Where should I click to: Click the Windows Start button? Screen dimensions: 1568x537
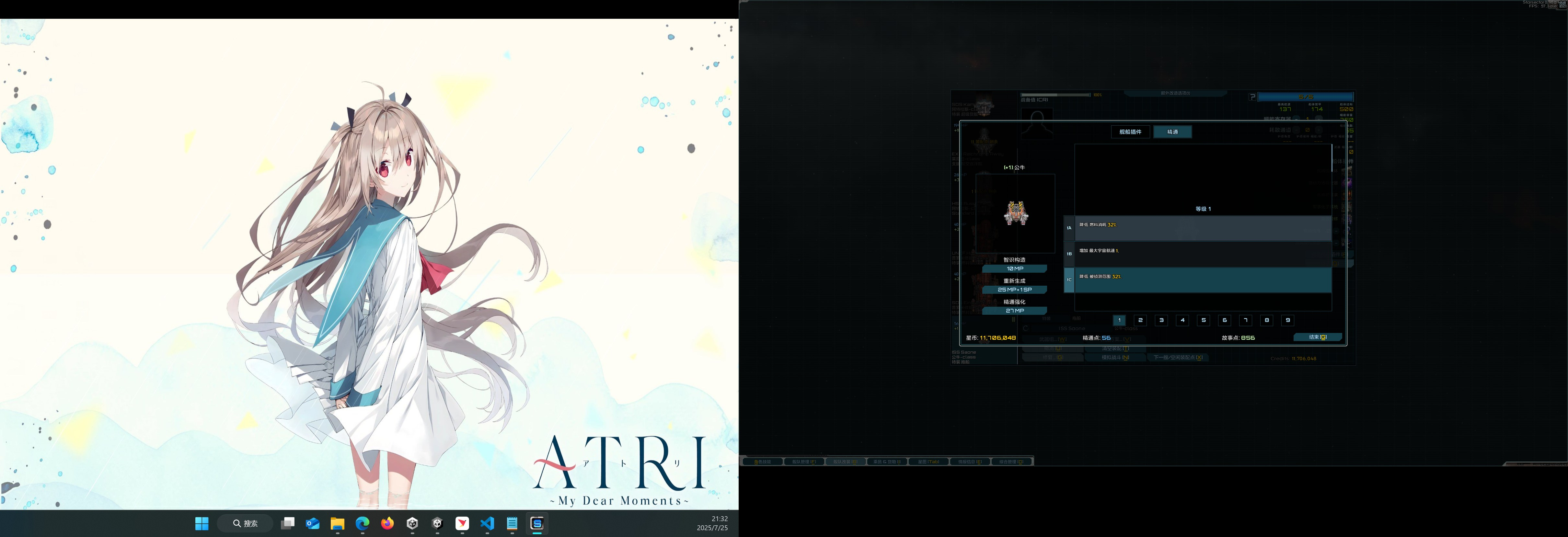tap(202, 523)
